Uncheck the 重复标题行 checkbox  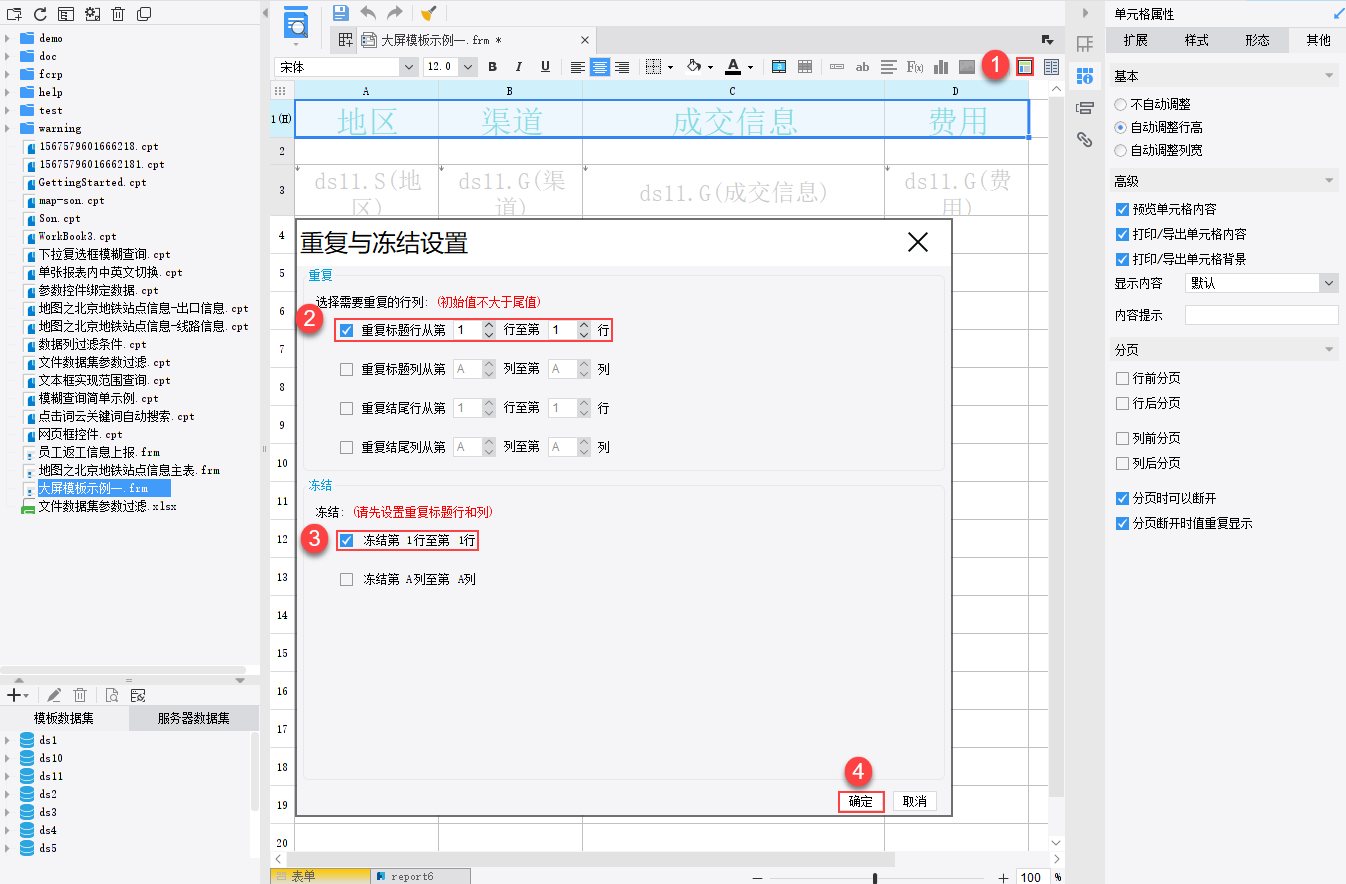tap(345, 329)
